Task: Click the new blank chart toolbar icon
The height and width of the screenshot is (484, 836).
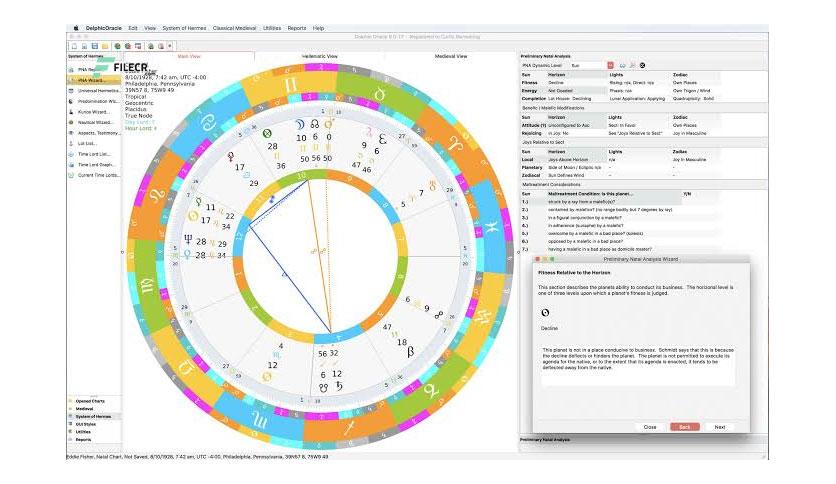Action: pyautogui.click(x=74, y=46)
